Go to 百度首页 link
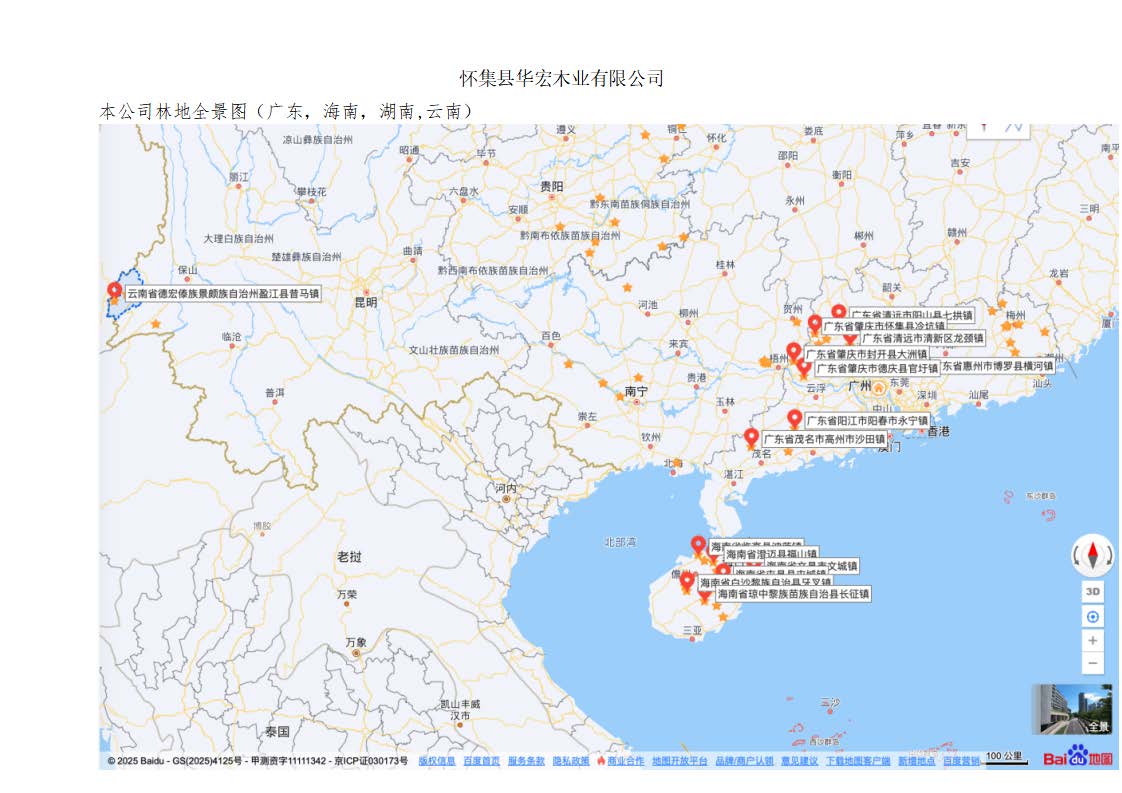 coord(481,761)
